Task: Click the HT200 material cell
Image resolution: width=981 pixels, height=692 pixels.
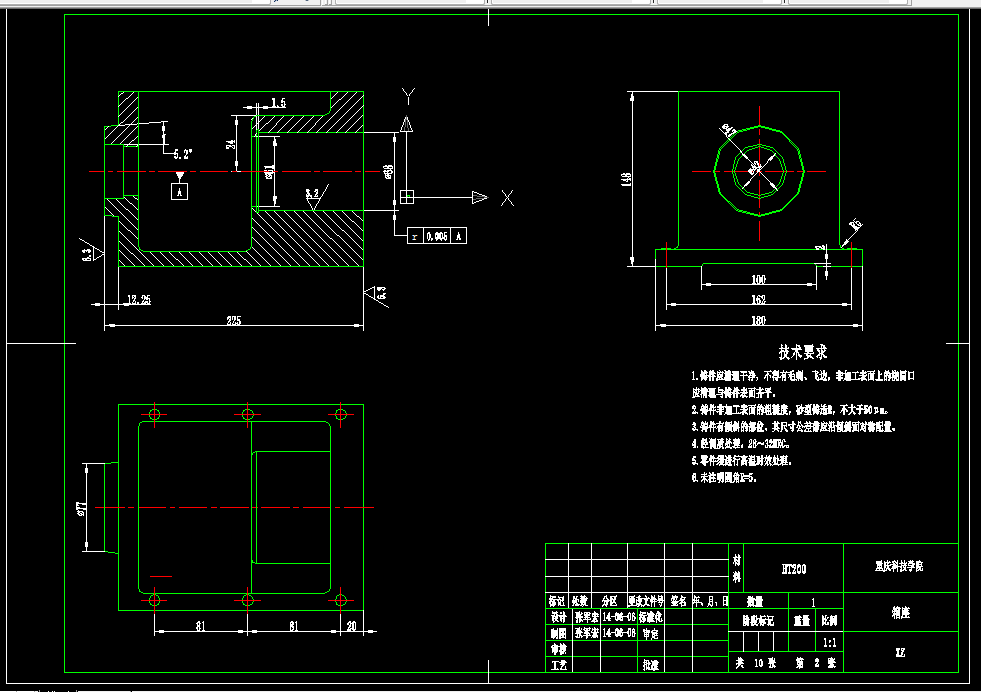Action: click(794, 569)
